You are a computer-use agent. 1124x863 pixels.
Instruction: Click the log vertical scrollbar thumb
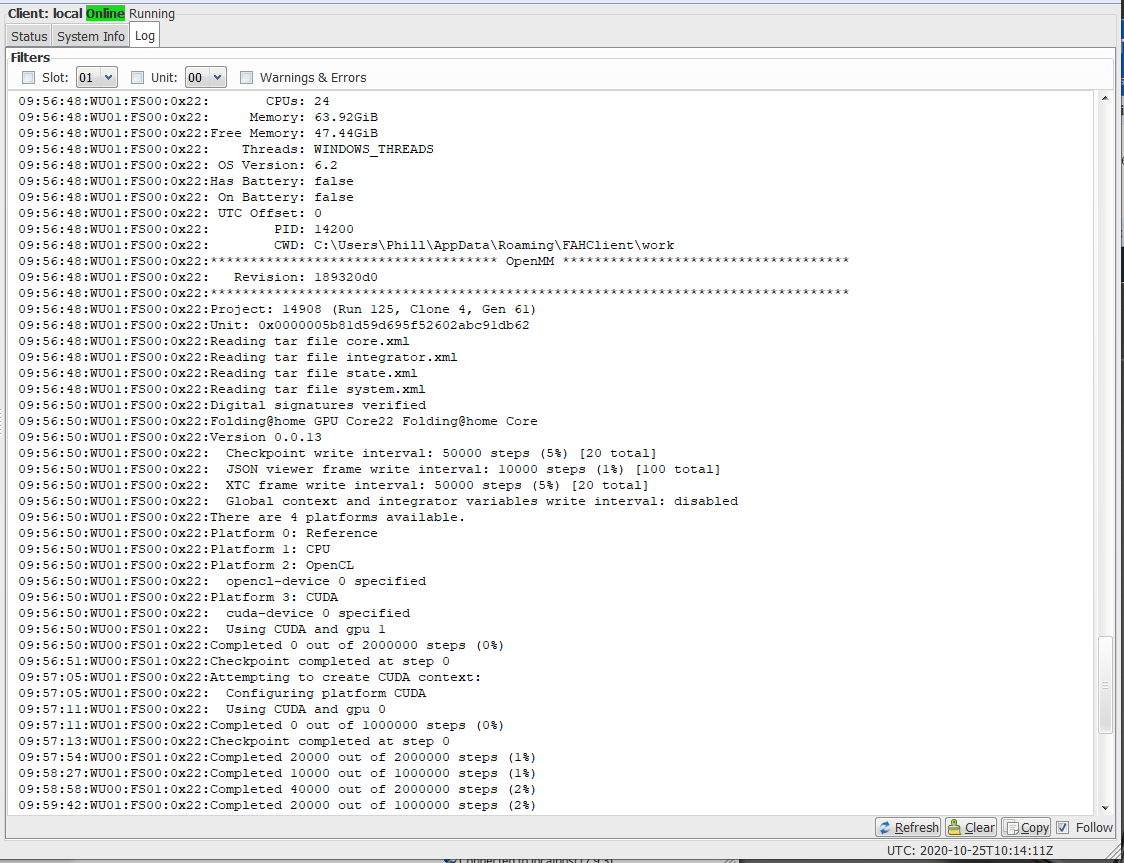coord(1105,685)
